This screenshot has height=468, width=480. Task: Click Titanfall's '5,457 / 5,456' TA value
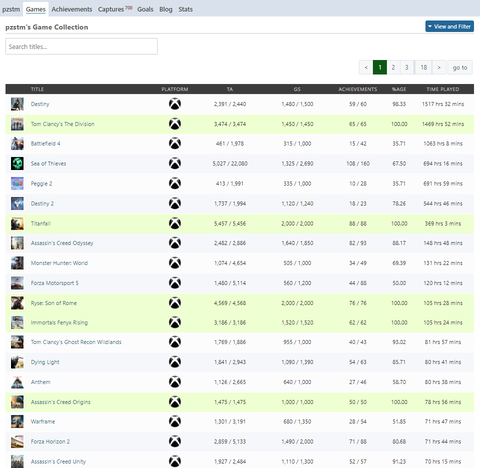pos(230,223)
